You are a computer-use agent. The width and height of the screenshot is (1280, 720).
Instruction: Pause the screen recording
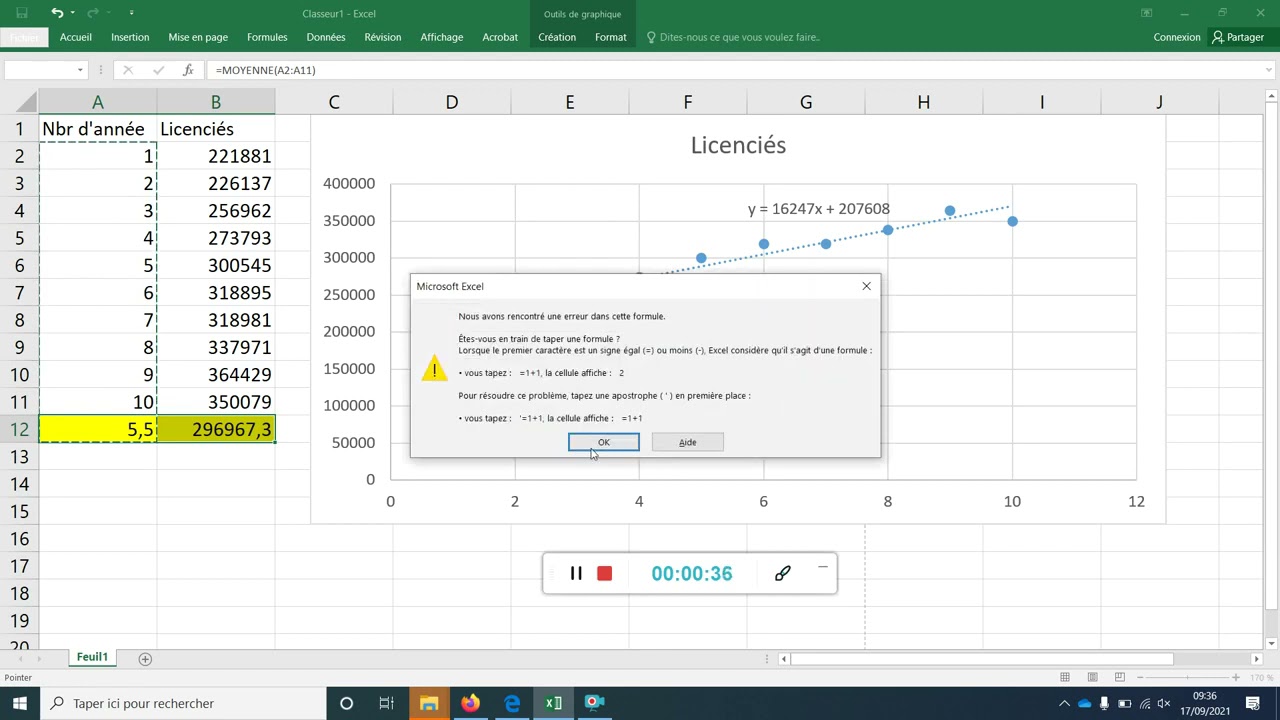(576, 573)
